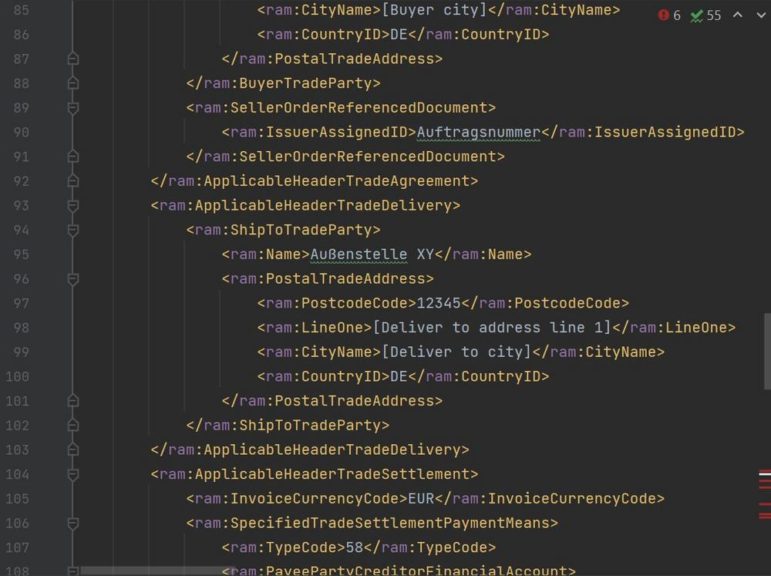Screen dimensions: 771x576
Task: Collapse the ApplicableHeaderTradeDelivery block on line 93
Action: [72, 206]
